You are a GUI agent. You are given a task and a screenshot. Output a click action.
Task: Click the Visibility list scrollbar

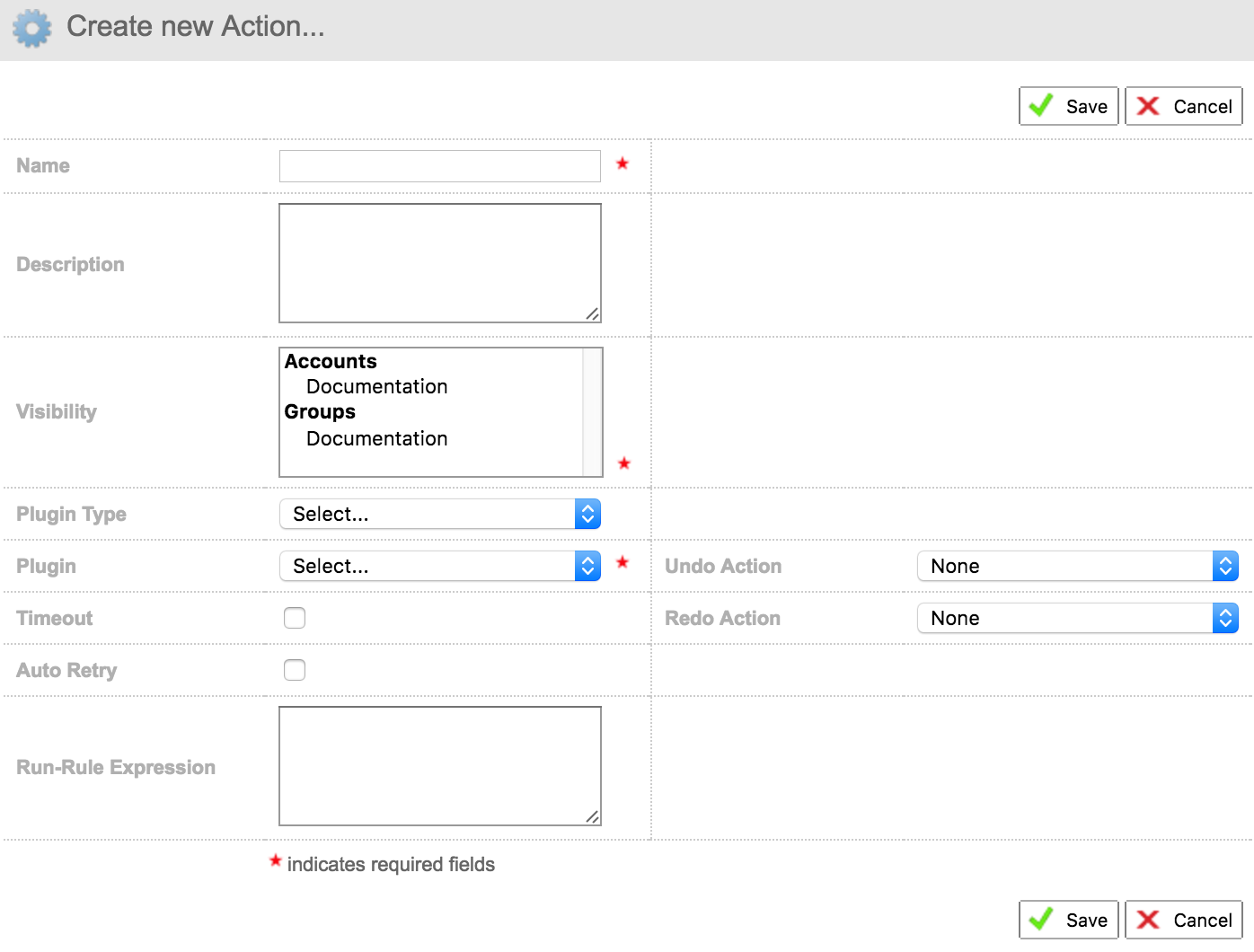pyautogui.click(x=592, y=411)
